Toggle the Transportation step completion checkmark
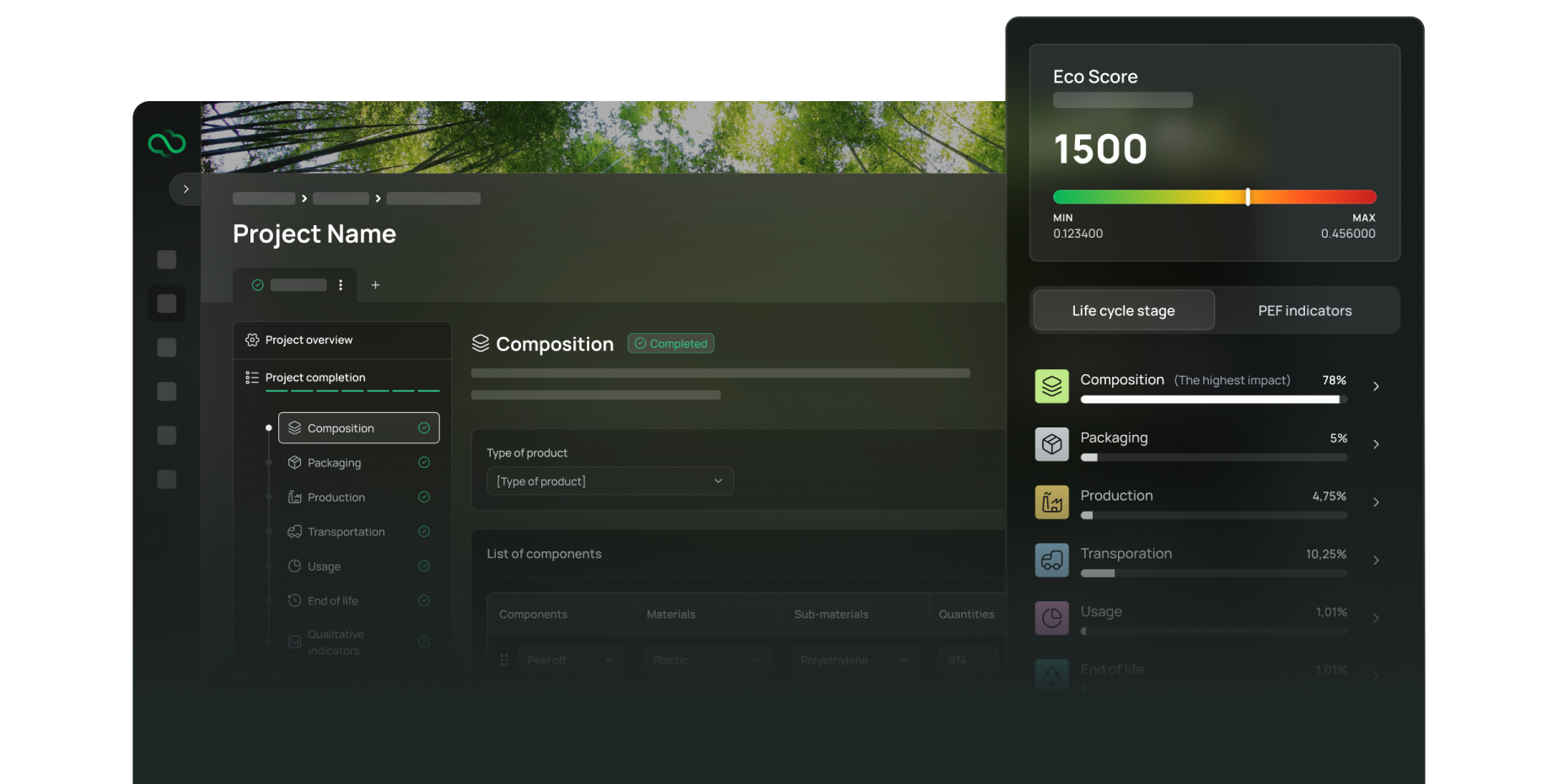The image size is (1558, 784). pyautogui.click(x=424, y=532)
